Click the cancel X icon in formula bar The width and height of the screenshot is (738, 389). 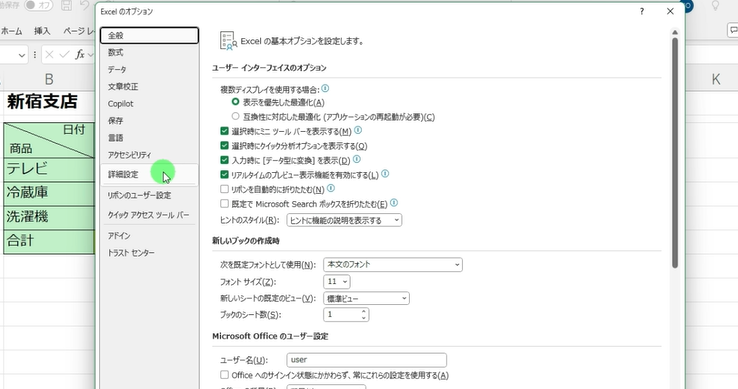point(49,55)
